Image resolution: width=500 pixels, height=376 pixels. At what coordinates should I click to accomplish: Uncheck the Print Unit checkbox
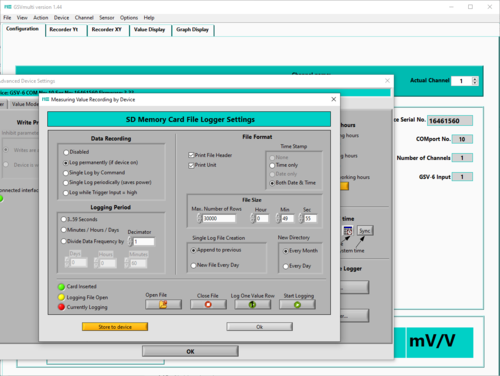[x=191, y=165]
